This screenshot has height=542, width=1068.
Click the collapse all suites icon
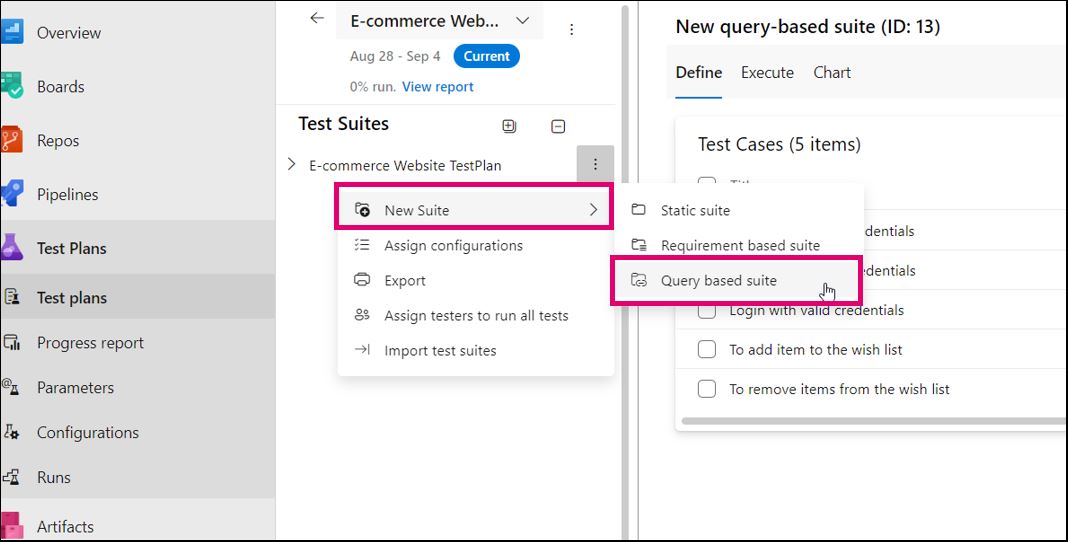(558, 126)
